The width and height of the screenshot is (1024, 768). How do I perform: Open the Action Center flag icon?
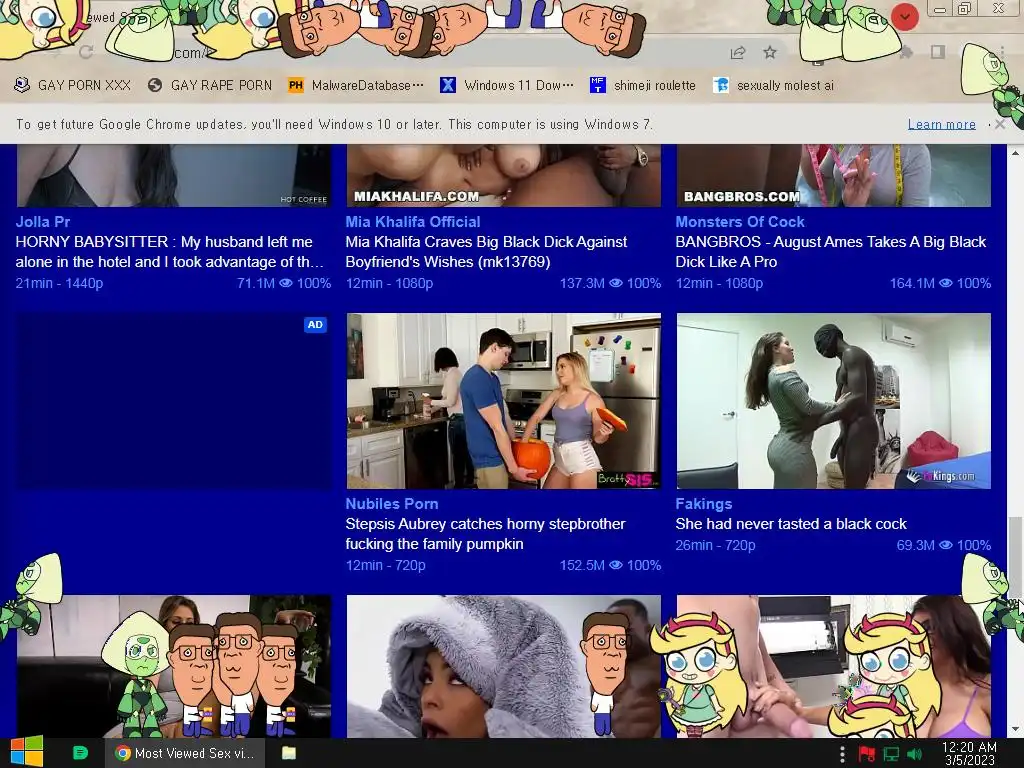[x=867, y=754]
